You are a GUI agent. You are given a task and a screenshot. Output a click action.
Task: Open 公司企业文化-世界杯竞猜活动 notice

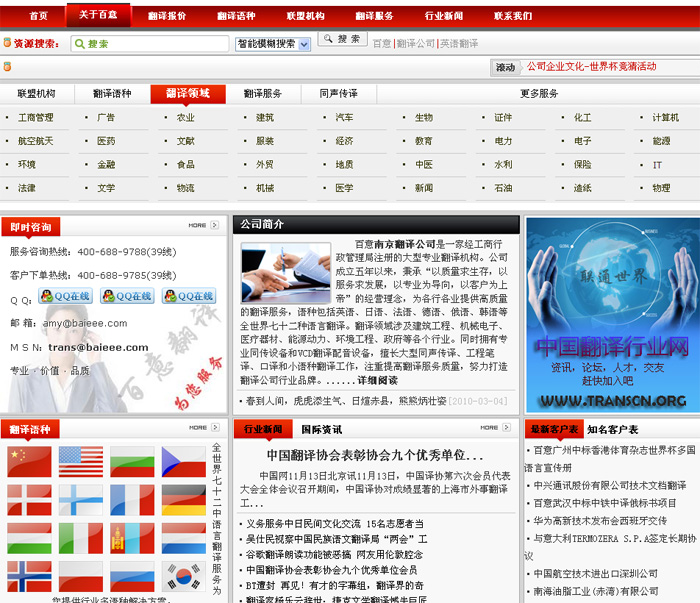[x=591, y=67]
